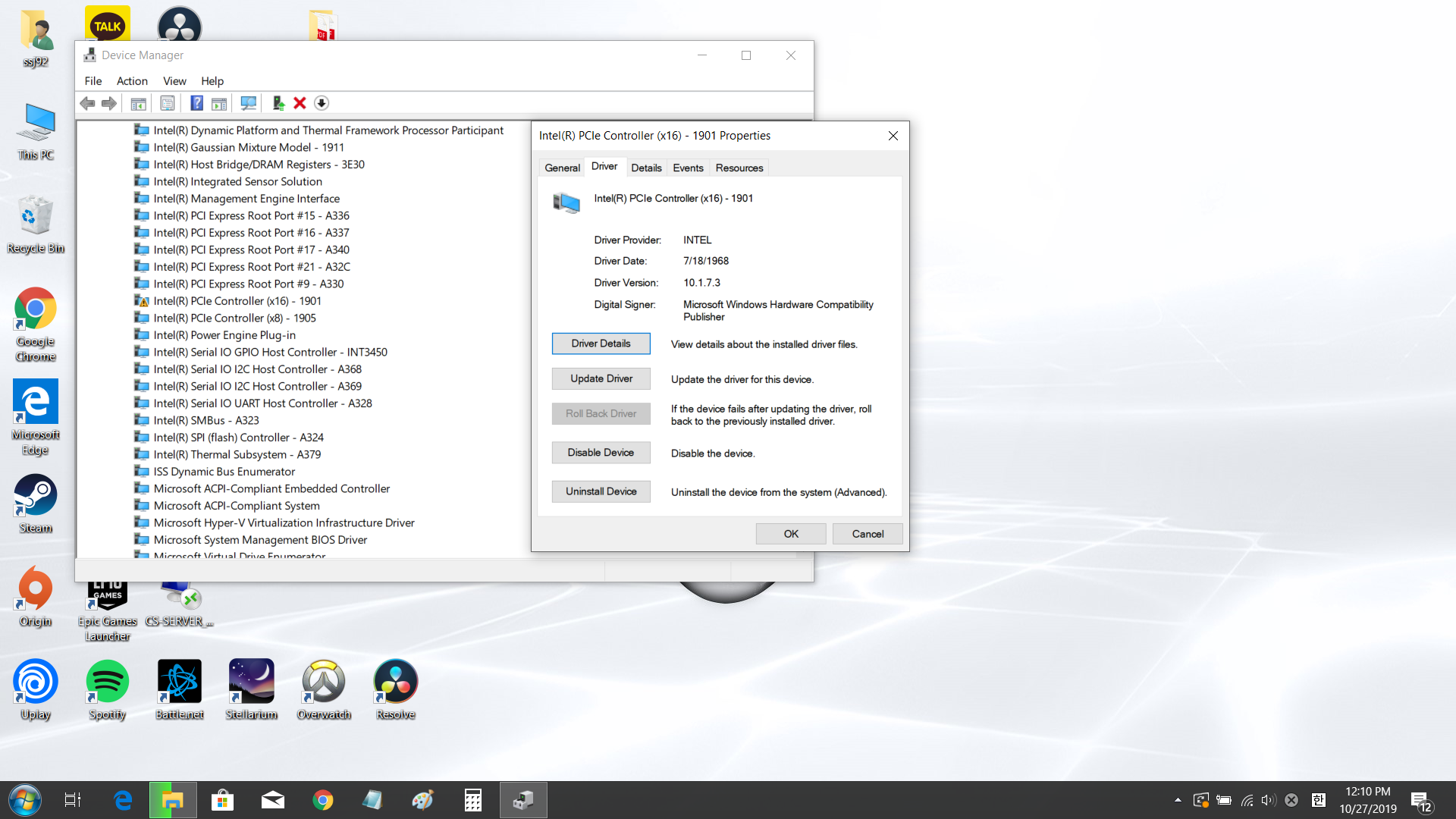Cancel the PCIe Controller properties dialog
Image resolution: width=1456 pixels, height=819 pixels.
pos(868,534)
